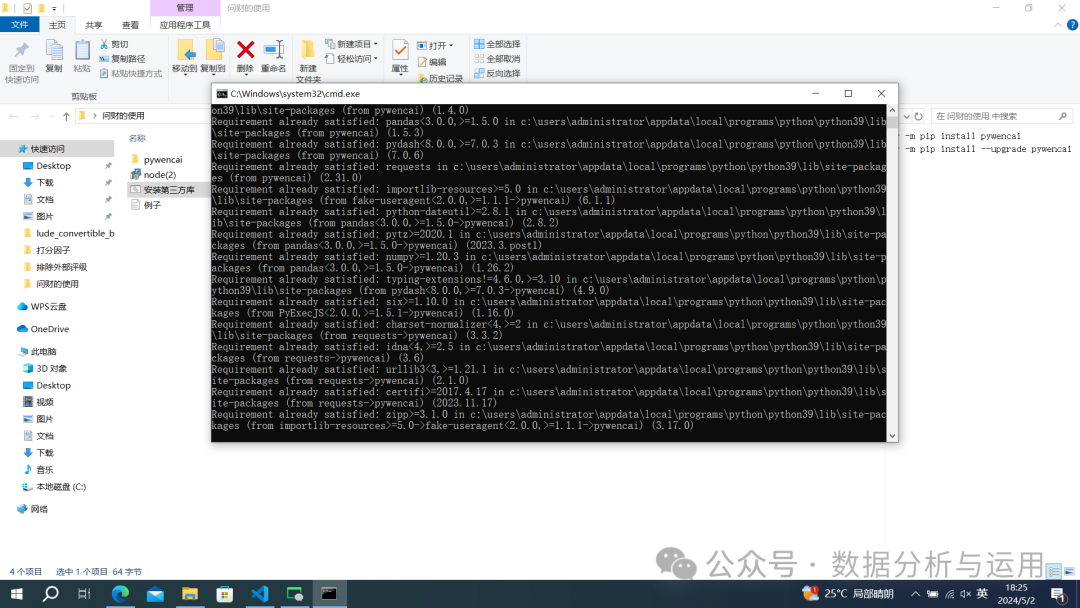Click the 管理 contextual tab header
The image size is (1080, 608).
point(185,8)
